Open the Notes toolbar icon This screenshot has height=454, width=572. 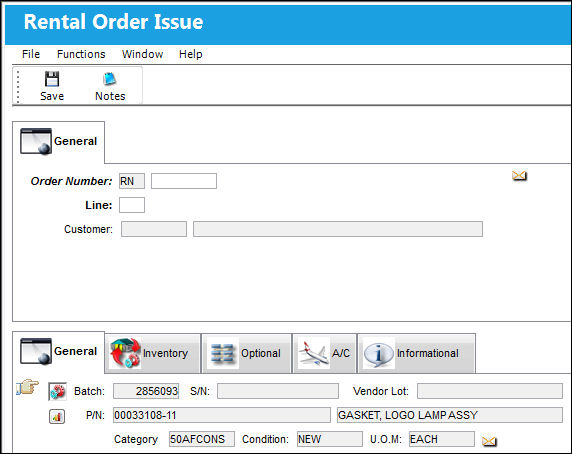(110, 86)
